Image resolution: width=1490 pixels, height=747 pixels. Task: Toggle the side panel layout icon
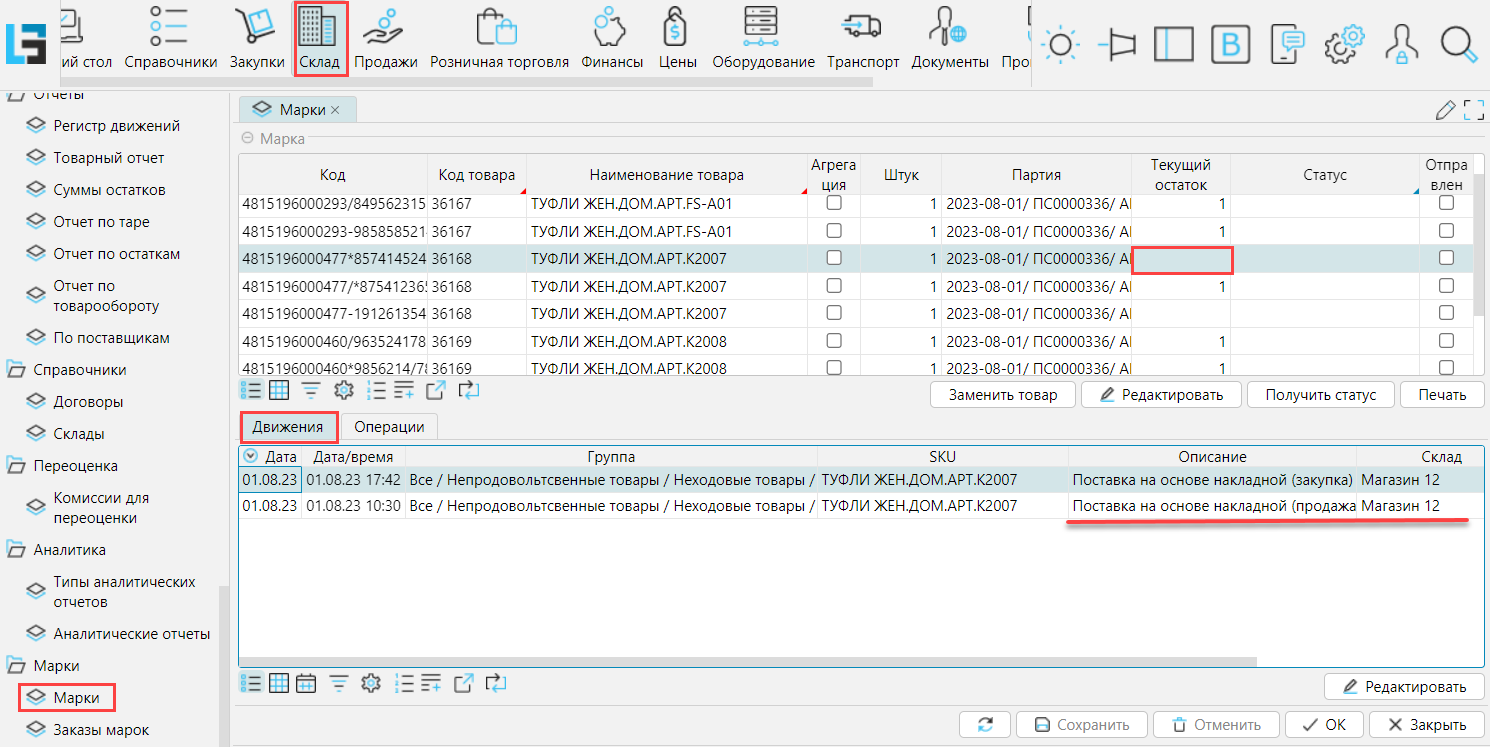tap(1174, 44)
